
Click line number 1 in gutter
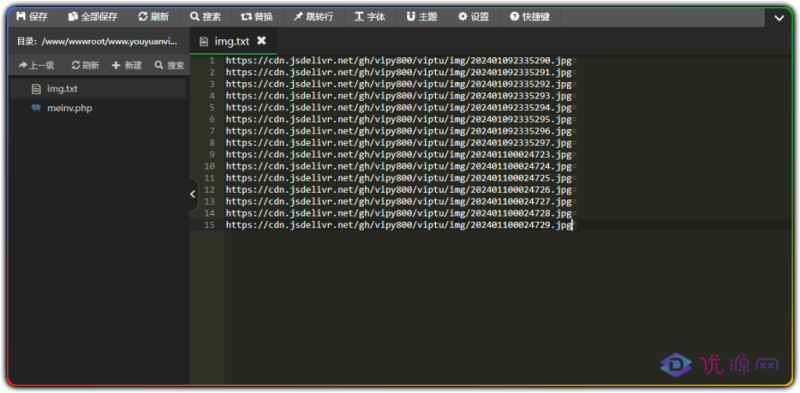pos(212,61)
